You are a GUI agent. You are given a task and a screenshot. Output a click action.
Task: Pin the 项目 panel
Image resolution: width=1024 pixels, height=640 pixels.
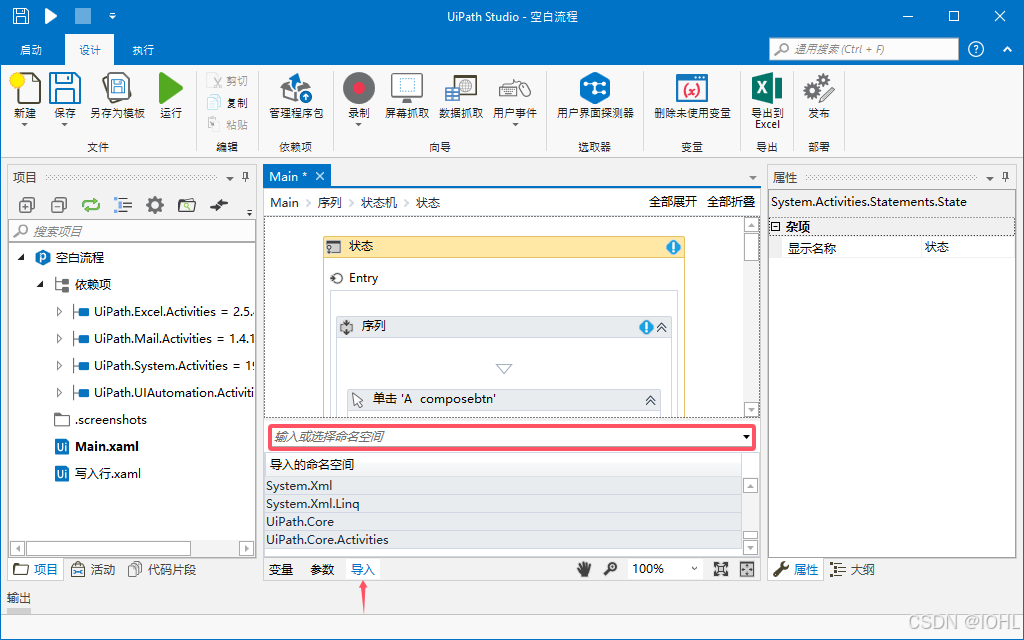(246, 177)
